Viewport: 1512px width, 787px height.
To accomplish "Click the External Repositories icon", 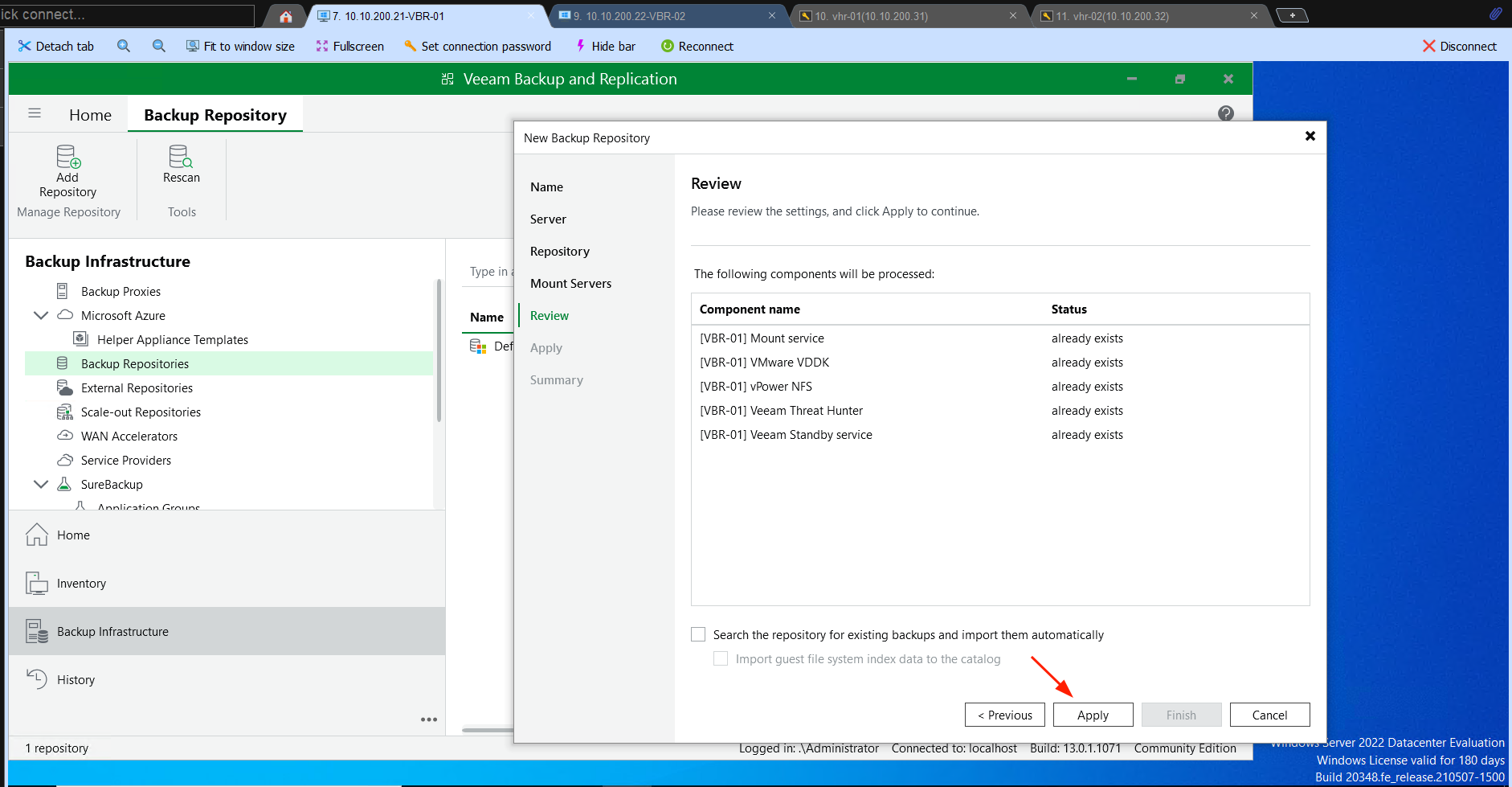I will [65, 387].
